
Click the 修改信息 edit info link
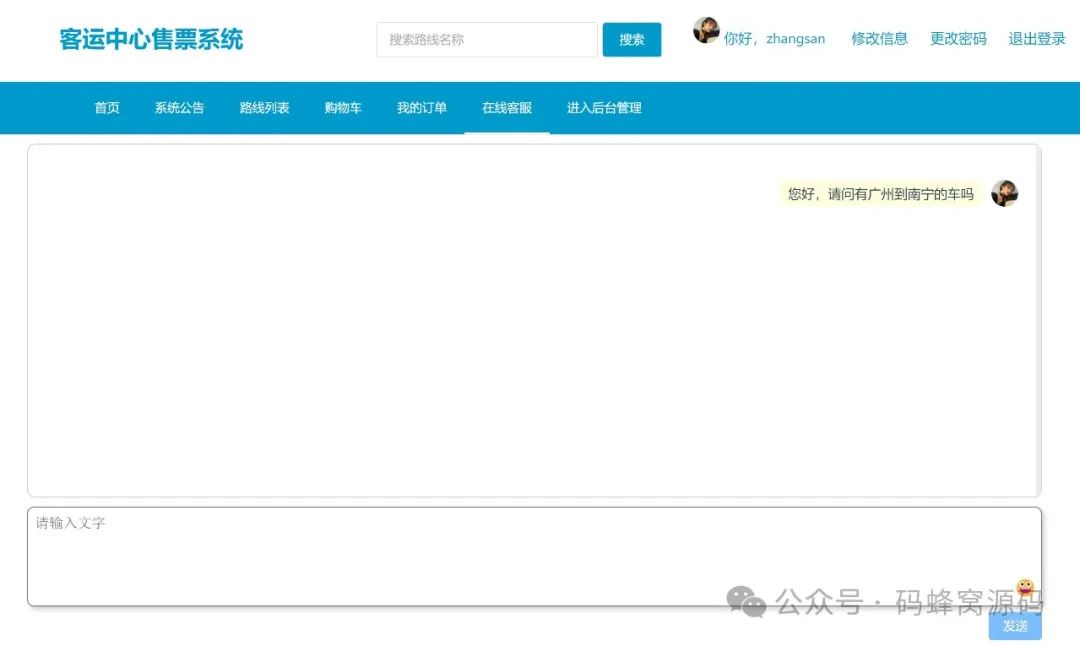879,39
